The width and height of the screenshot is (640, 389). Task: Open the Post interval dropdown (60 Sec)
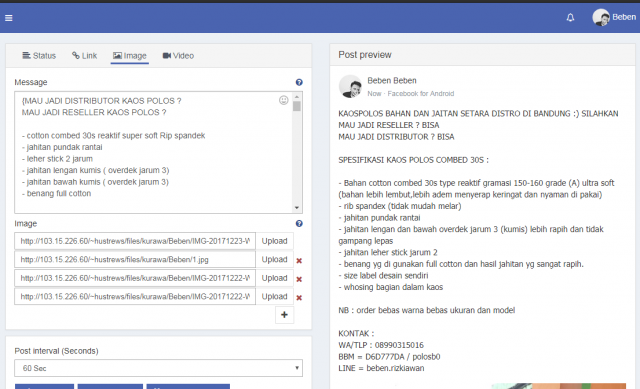point(158,368)
